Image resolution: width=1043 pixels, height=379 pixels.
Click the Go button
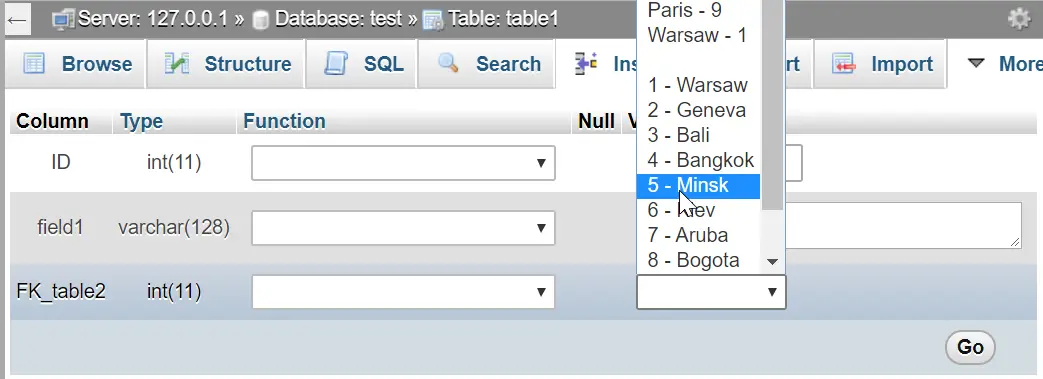(970, 347)
